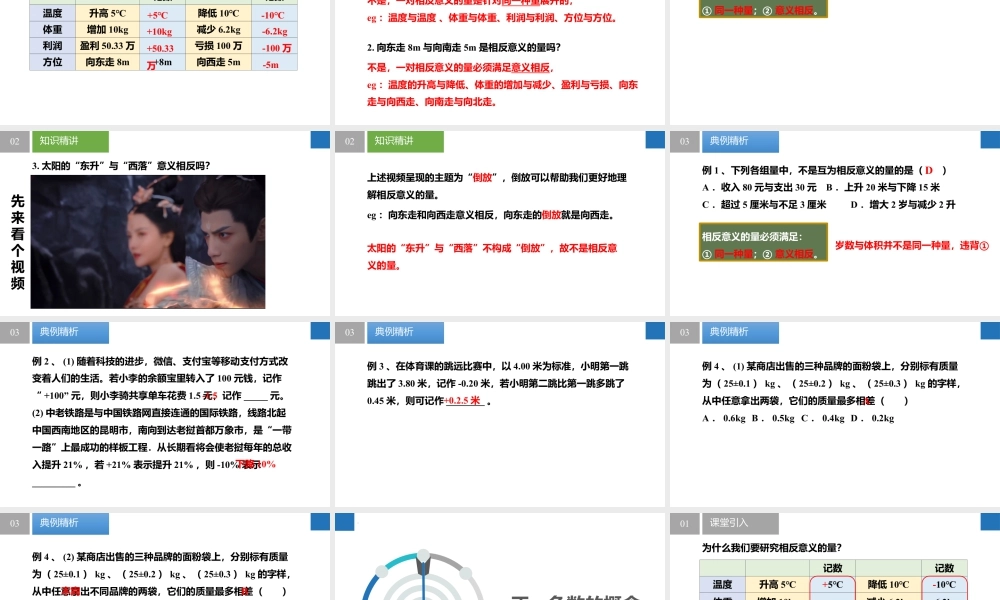Viewport: 1000px width, 600px height.
Task: Click the blue square on the circular diagram slide
Action: tap(344, 522)
